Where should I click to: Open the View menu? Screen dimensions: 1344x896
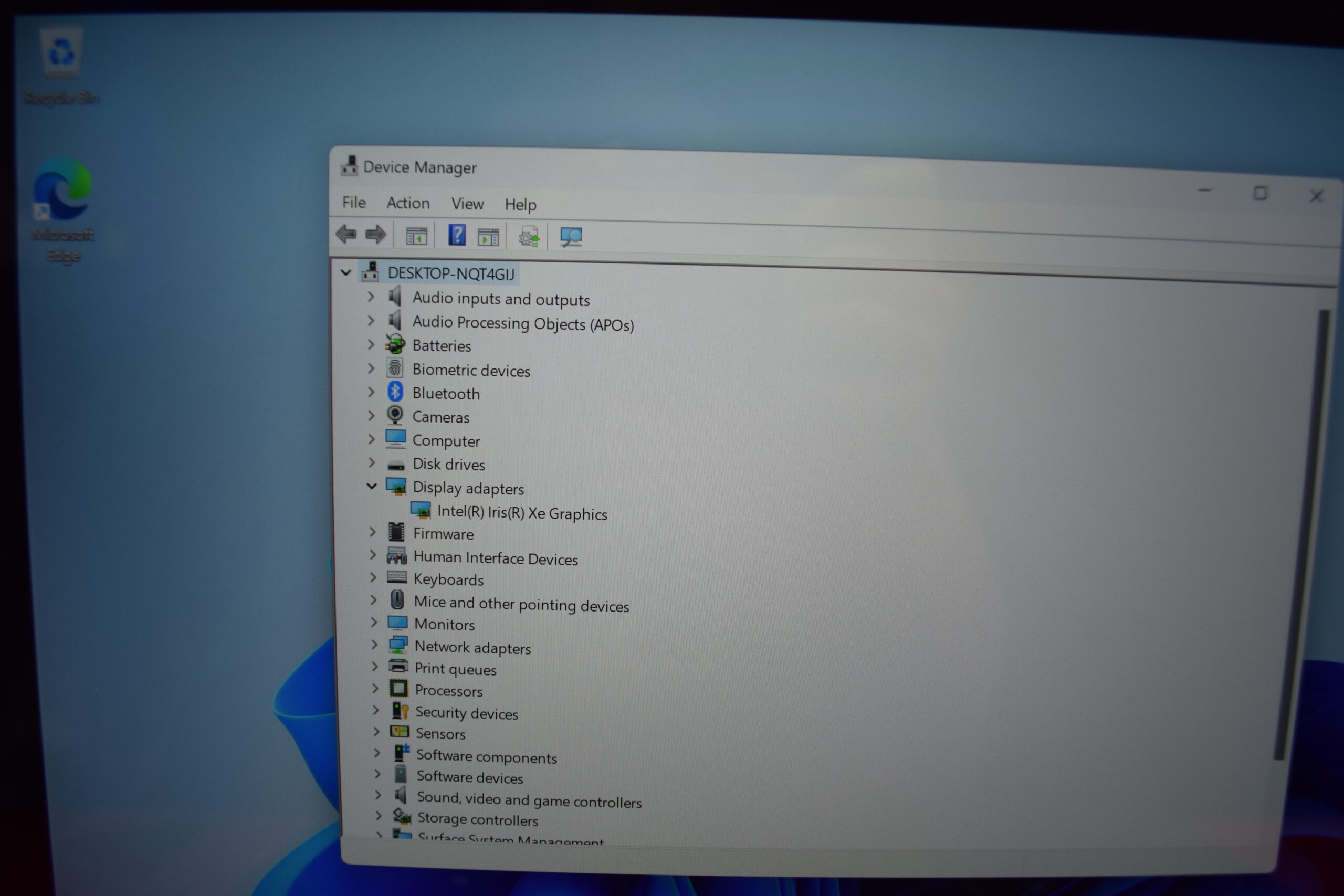coord(467,204)
